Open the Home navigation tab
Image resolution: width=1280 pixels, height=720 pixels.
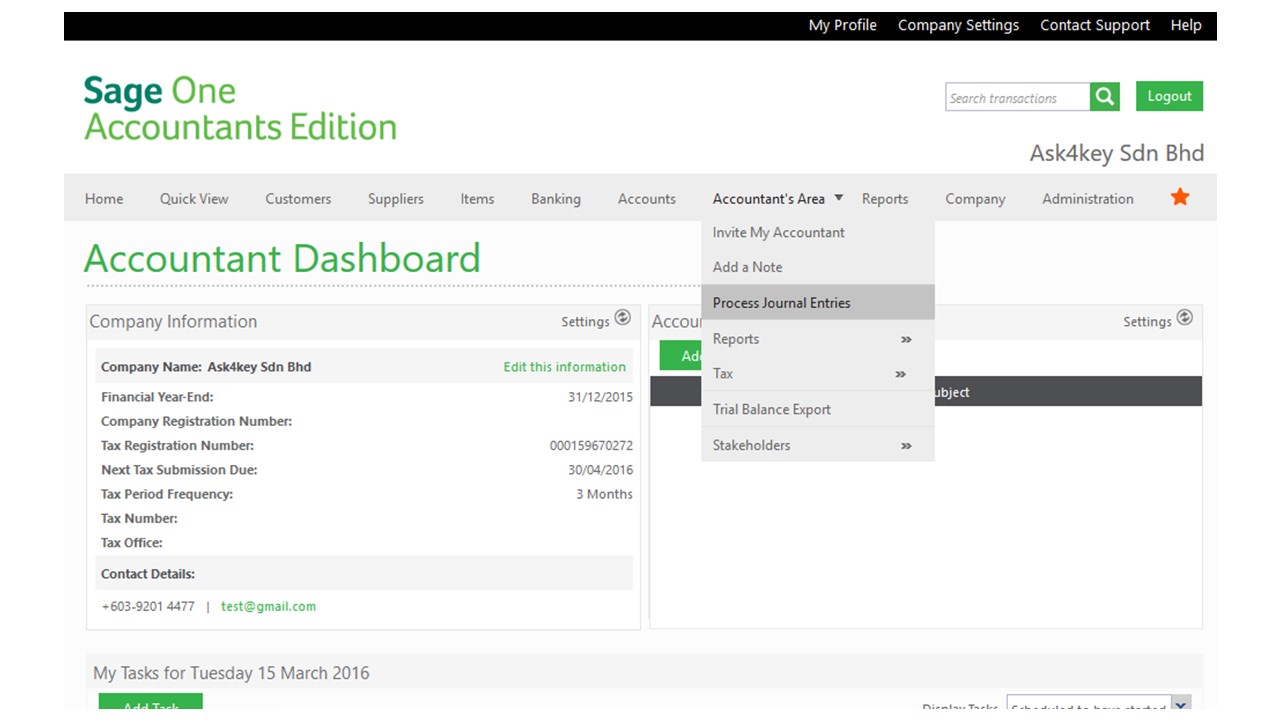104,198
